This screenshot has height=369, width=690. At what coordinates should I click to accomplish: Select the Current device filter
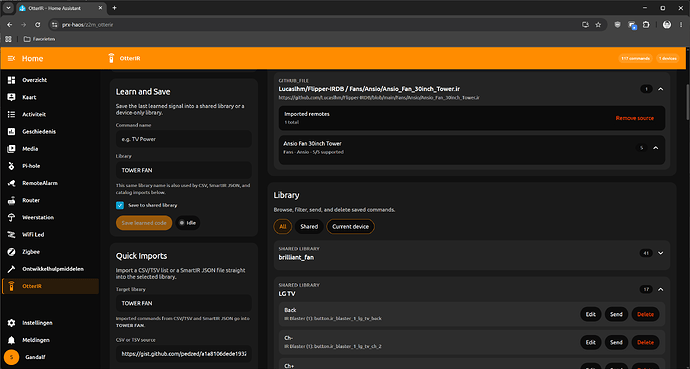[x=350, y=227]
